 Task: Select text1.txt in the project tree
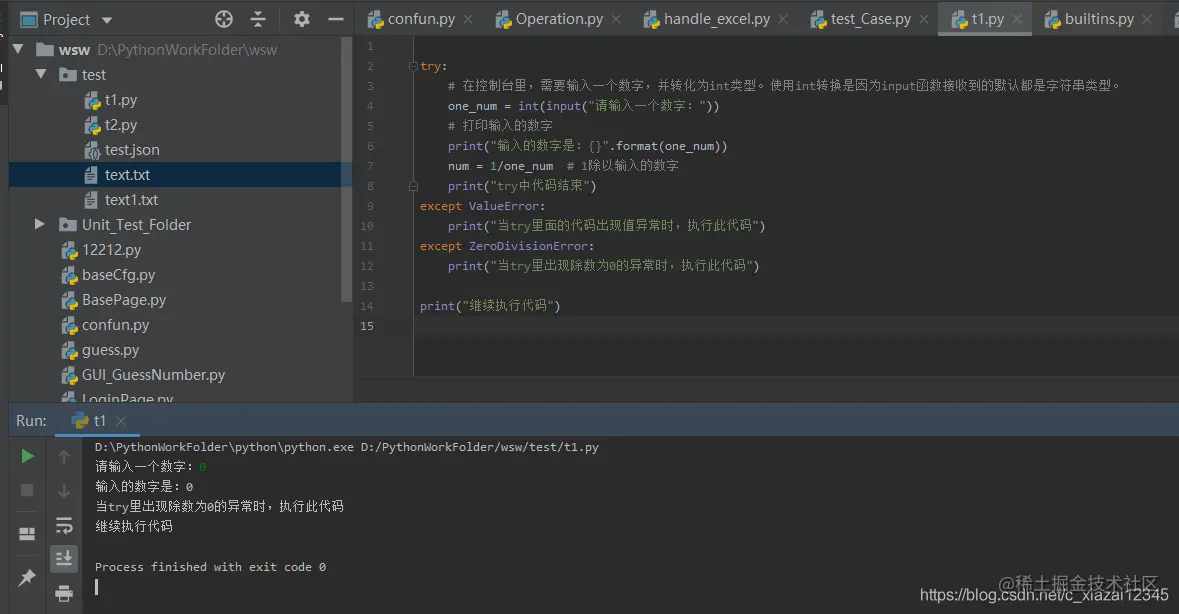[131, 200]
